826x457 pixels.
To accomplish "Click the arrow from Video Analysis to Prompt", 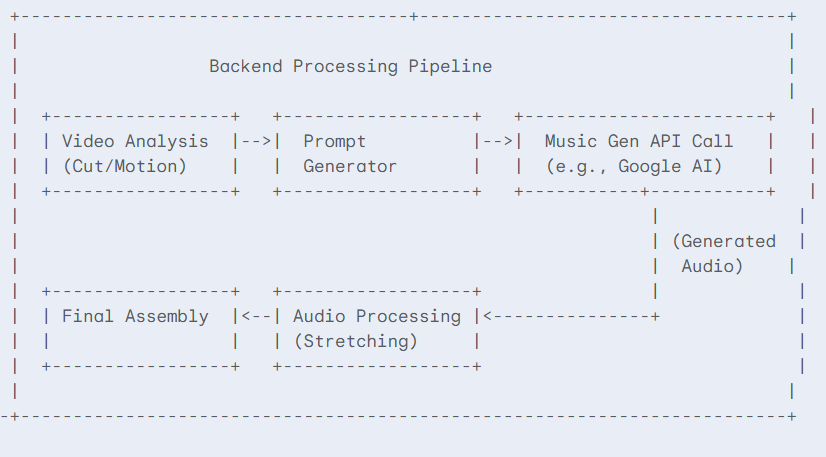I will (x=257, y=142).
